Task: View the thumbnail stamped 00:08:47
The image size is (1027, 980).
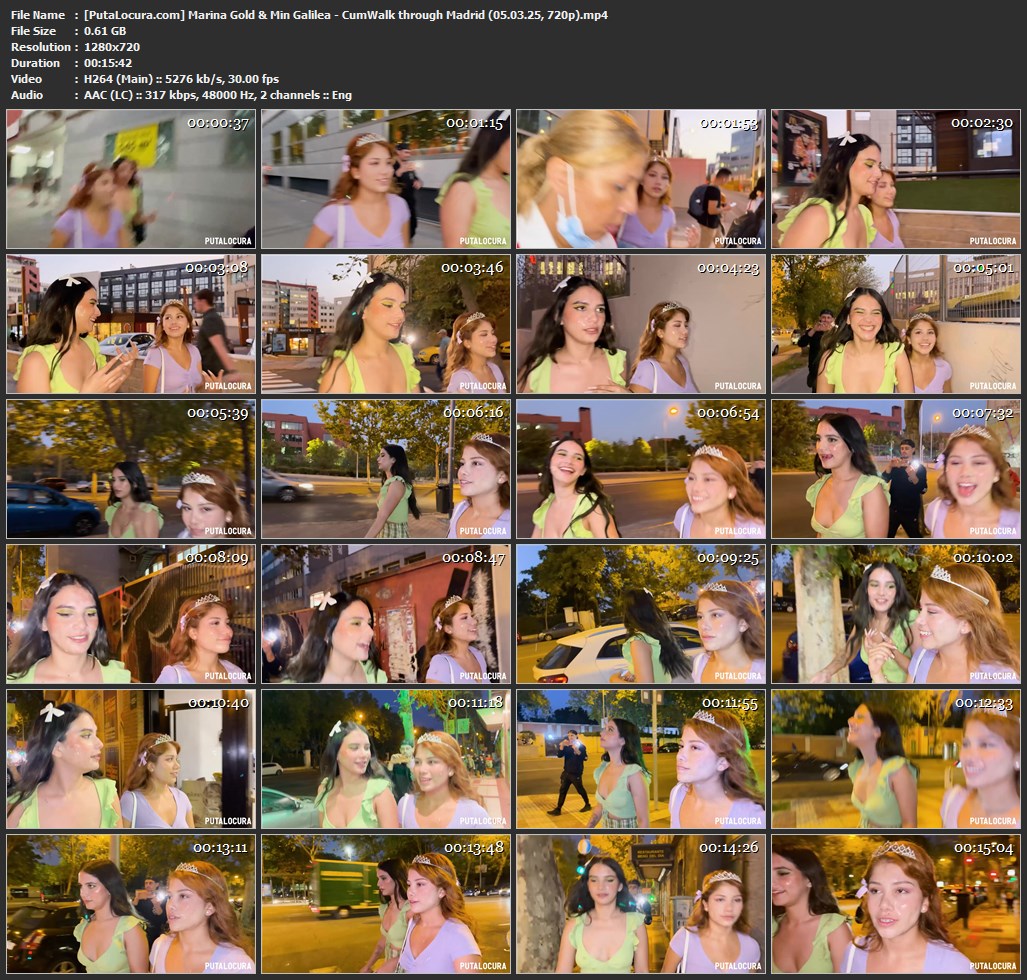Action: click(386, 614)
